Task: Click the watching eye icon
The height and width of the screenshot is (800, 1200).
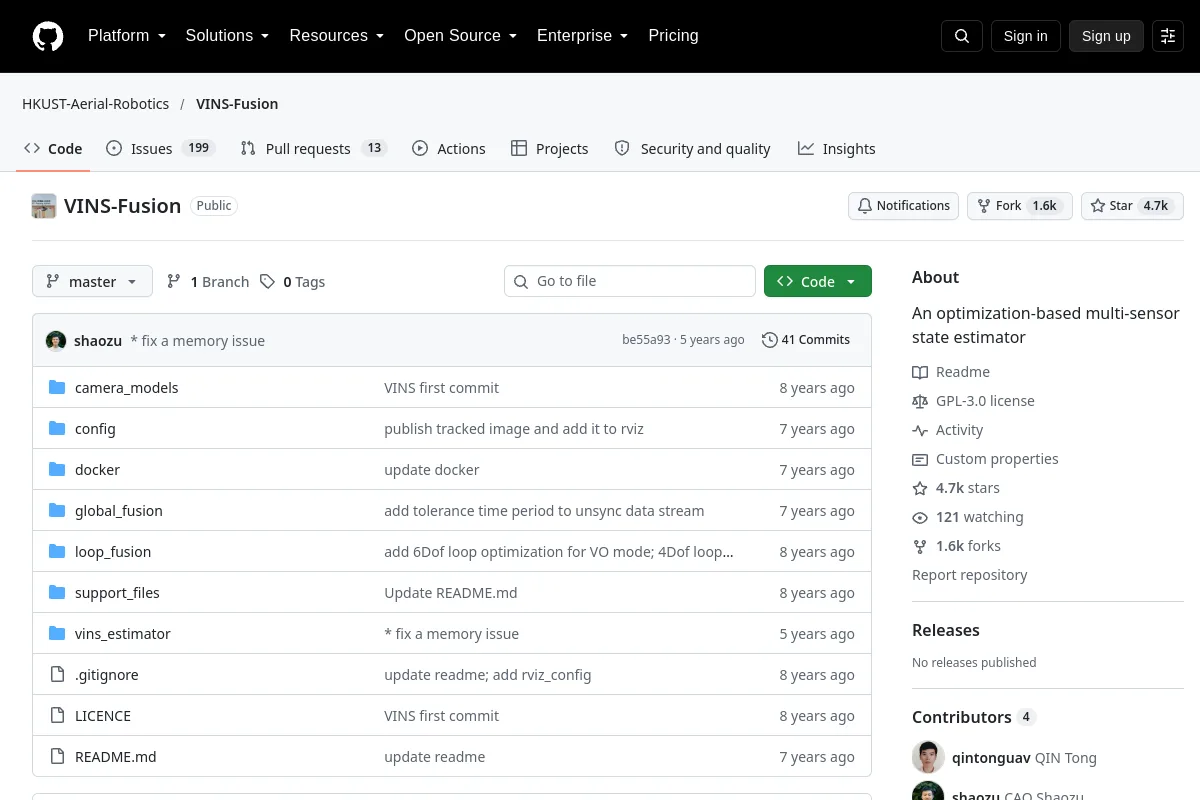Action: 920,517
